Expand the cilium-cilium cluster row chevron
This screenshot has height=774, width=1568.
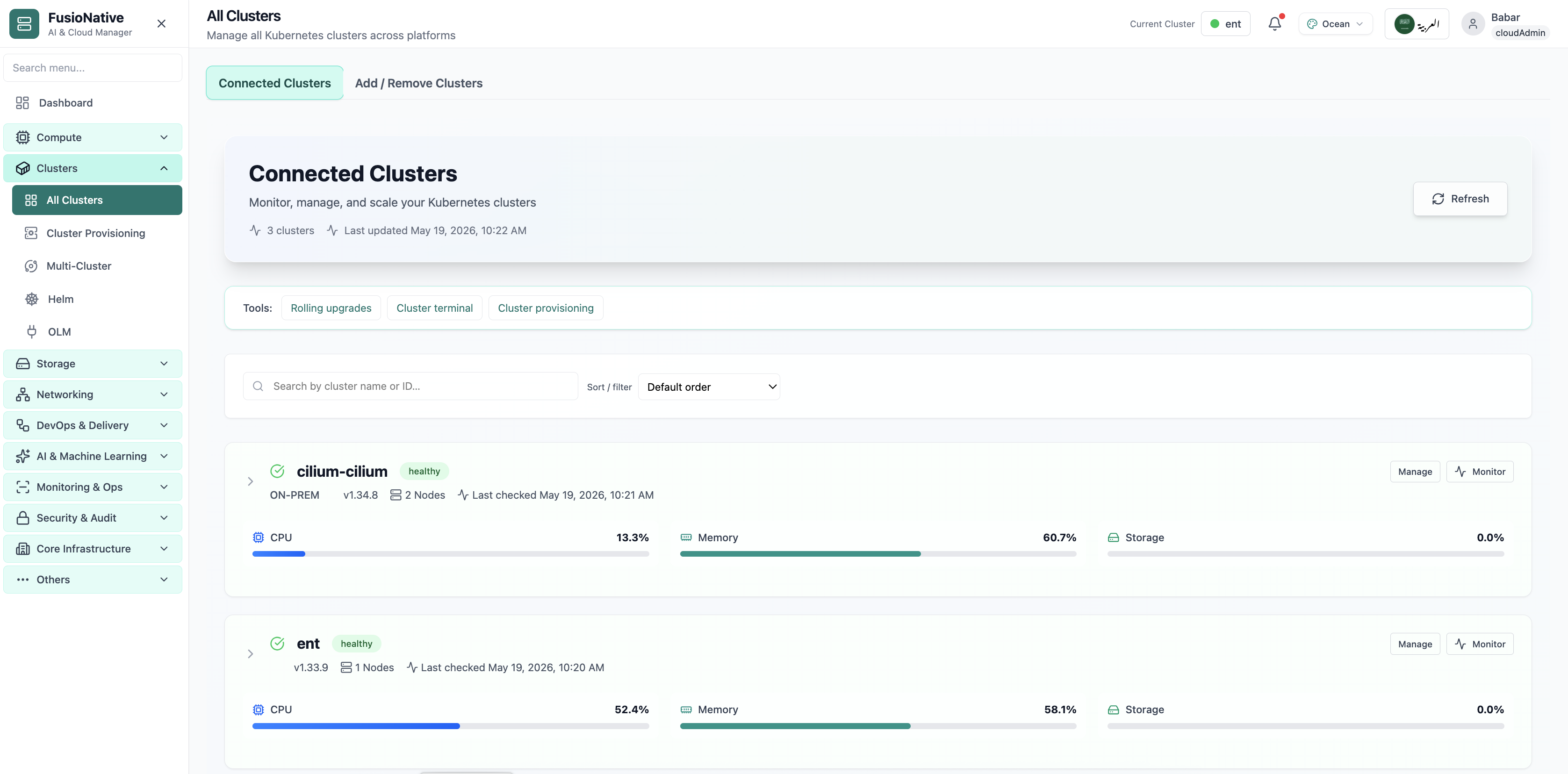pos(250,481)
